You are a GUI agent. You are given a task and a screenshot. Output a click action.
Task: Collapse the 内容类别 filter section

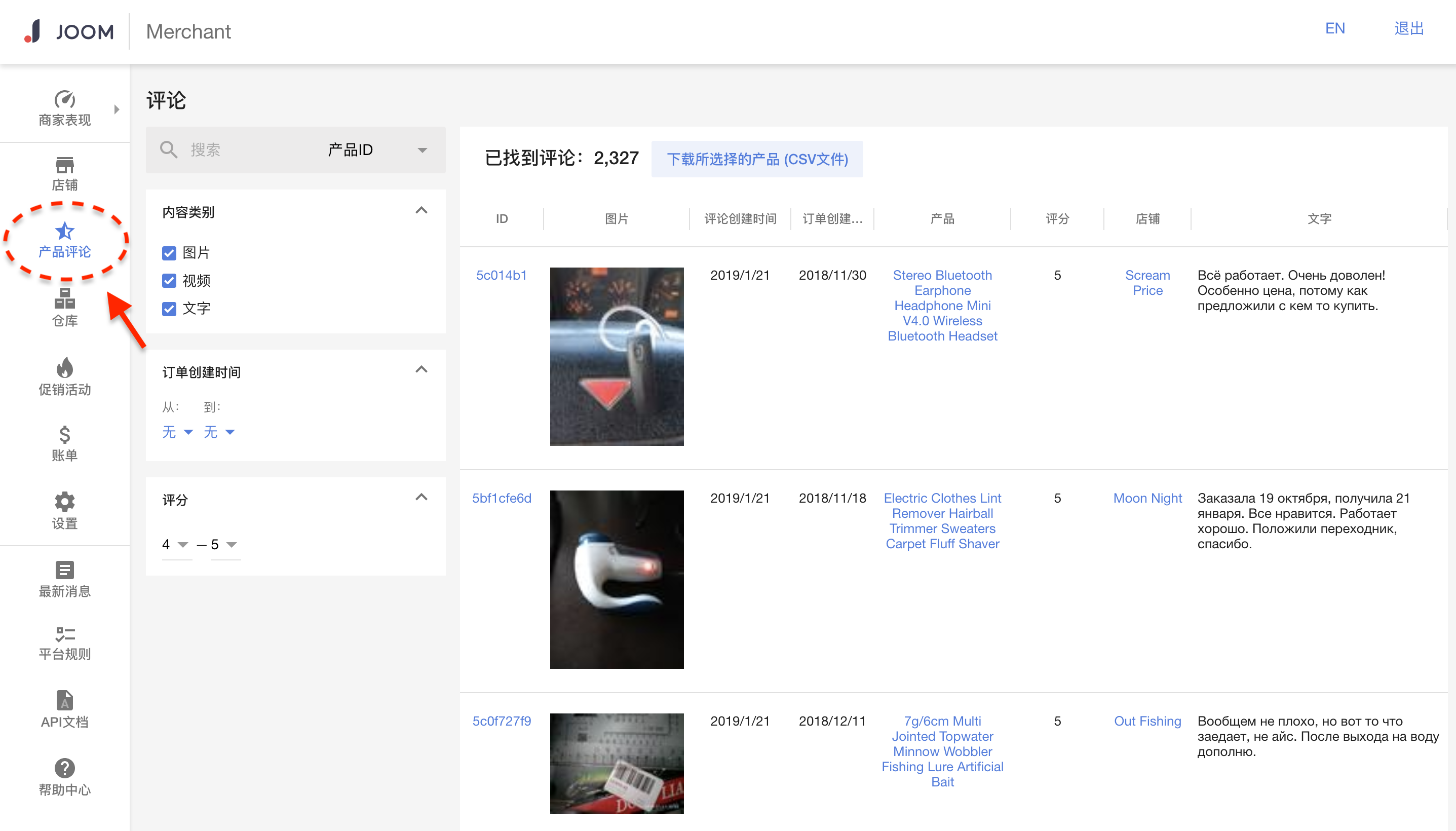(x=421, y=211)
